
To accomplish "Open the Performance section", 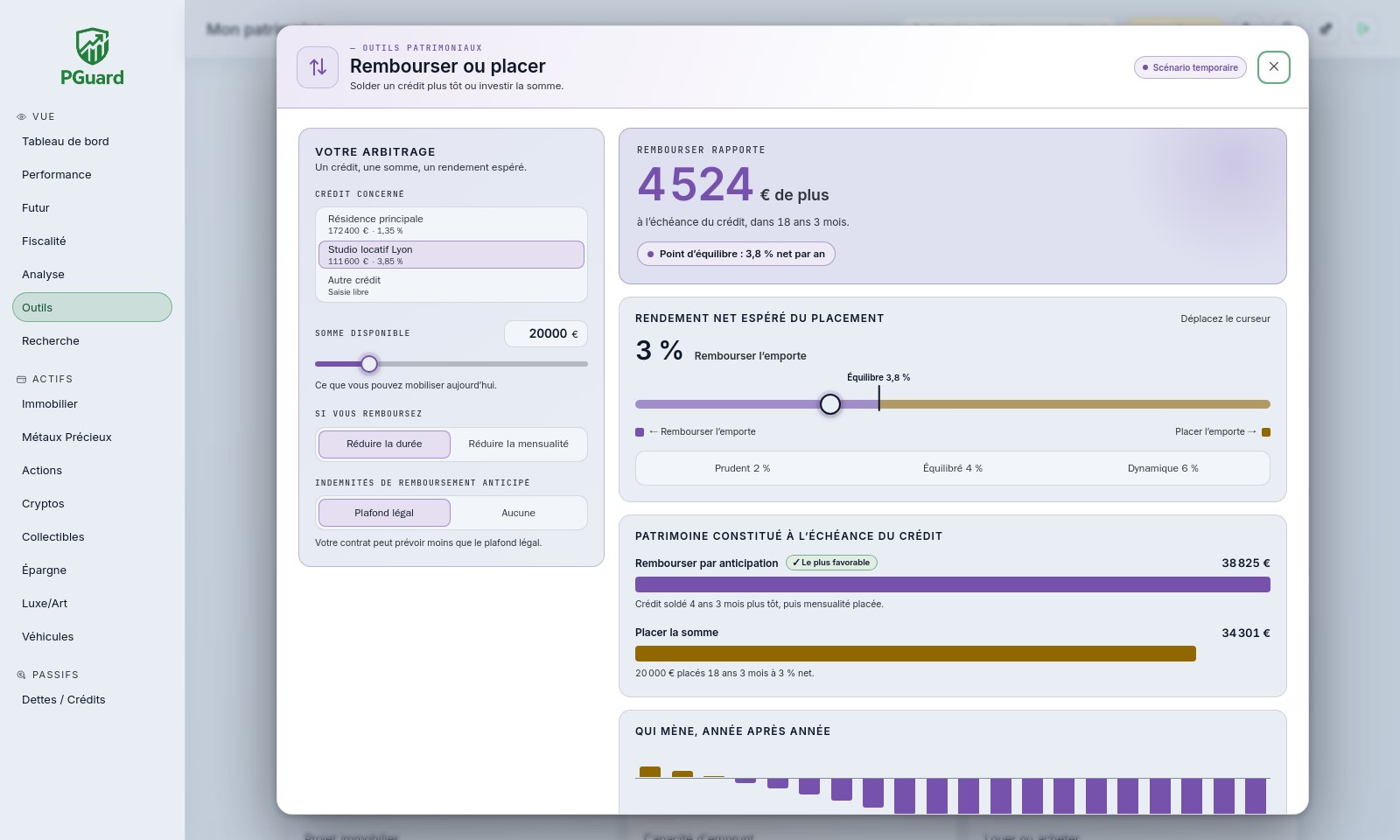I will tap(92, 175).
